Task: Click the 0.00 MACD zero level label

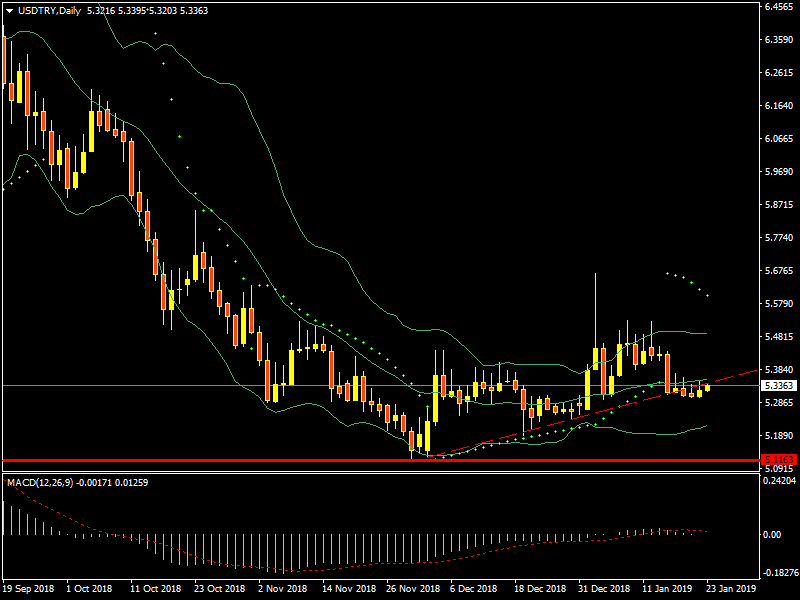Action: 773,534
